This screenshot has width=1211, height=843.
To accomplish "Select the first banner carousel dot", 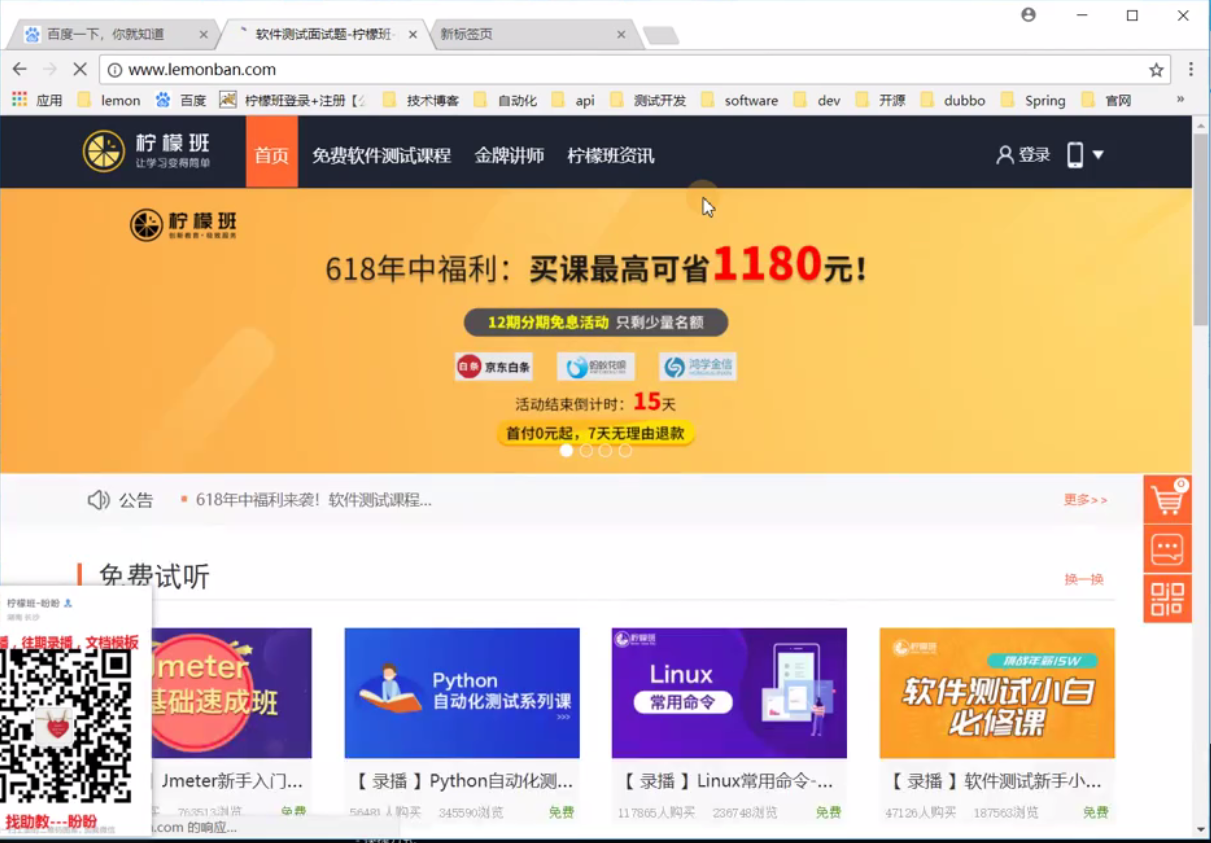I will (566, 451).
